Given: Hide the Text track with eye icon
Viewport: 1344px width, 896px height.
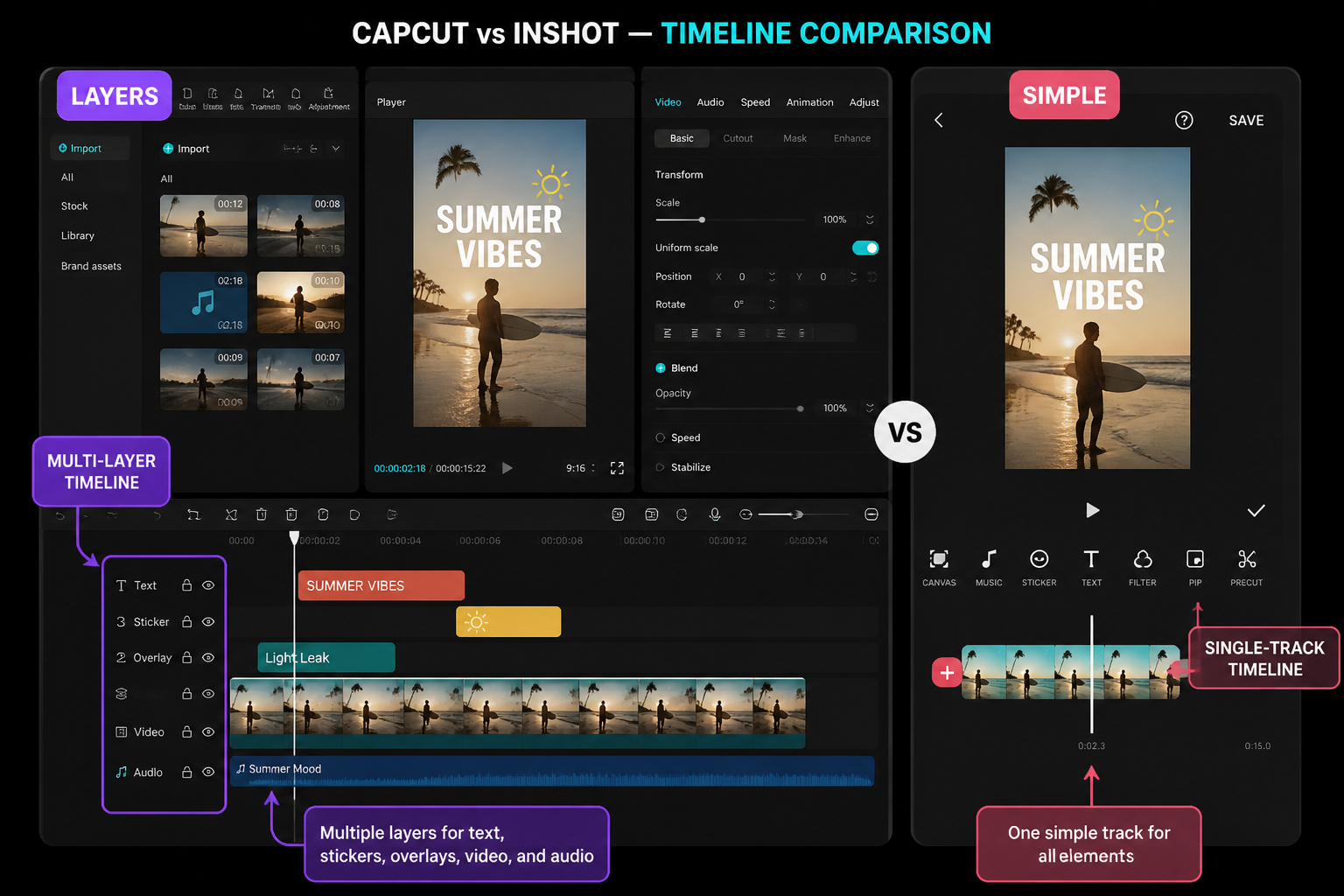Looking at the screenshot, I should click(x=208, y=585).
